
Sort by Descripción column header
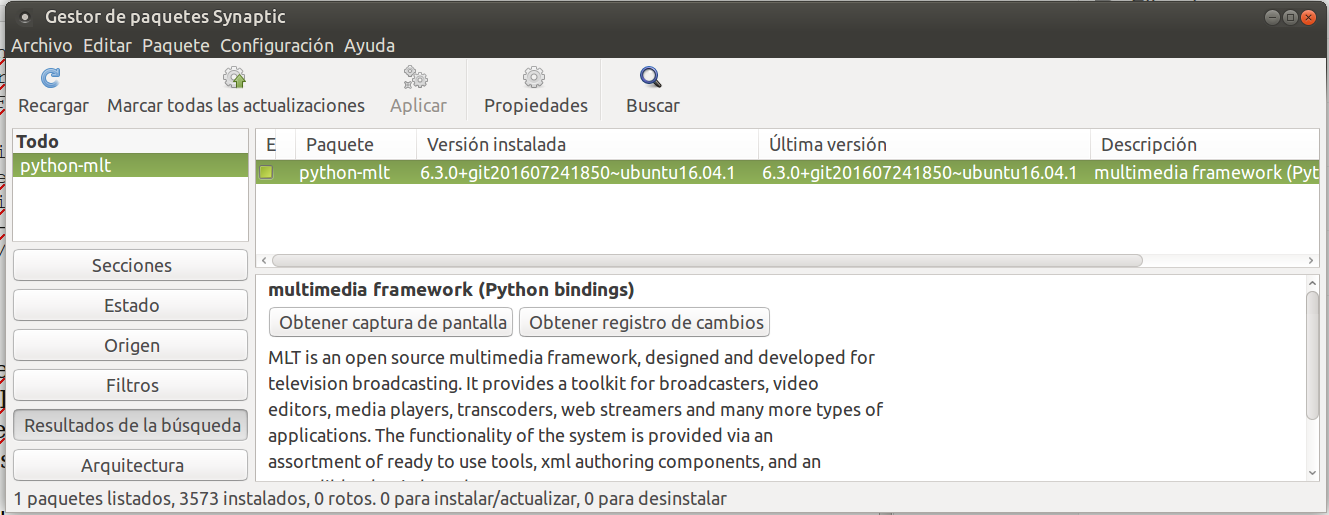[x=1203, y=145]
